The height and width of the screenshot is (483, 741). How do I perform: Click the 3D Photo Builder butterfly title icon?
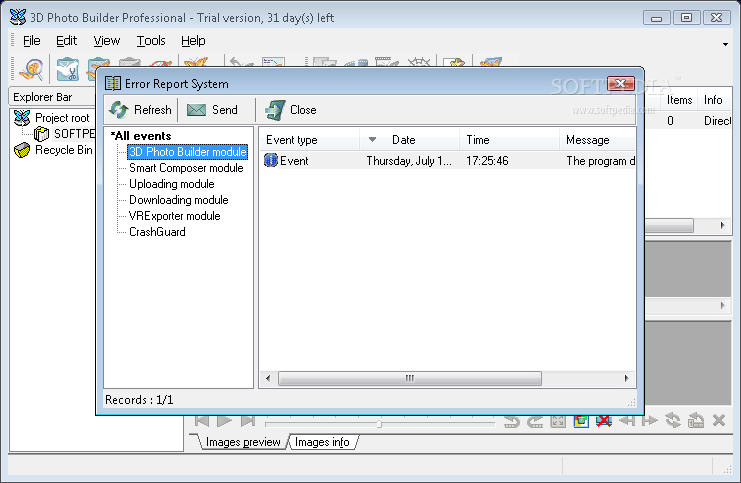tap(17, 17)
